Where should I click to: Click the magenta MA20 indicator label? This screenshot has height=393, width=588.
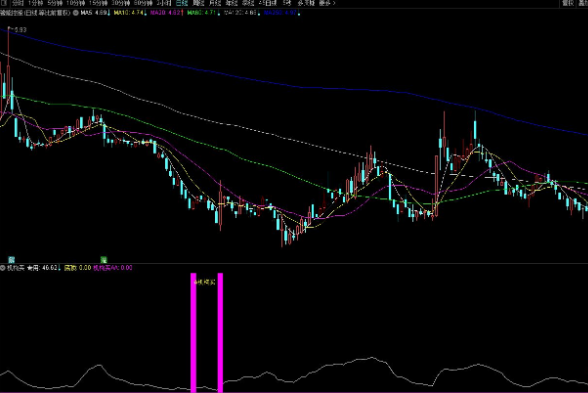click(166, 13)
